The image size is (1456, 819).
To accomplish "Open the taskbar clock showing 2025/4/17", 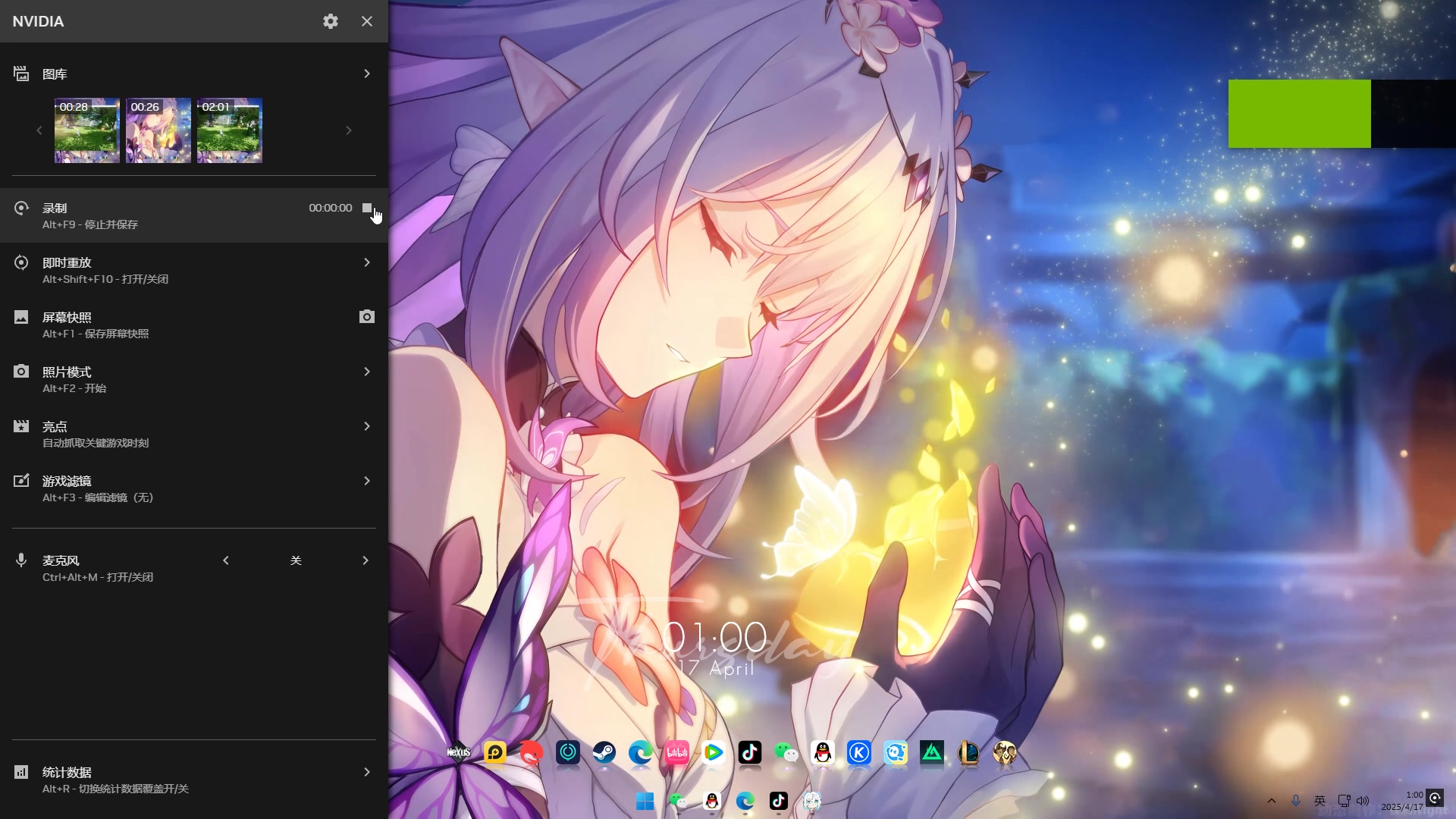I will point(1402,801).
